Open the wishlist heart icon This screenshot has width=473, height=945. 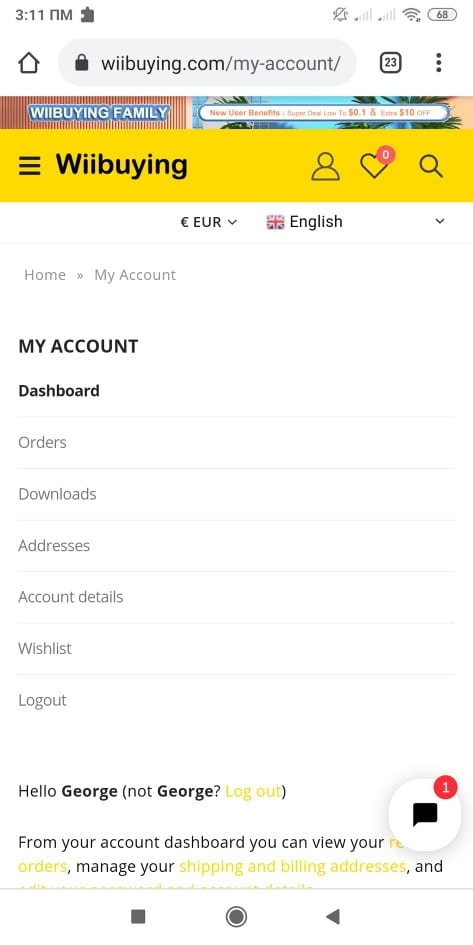376,165
